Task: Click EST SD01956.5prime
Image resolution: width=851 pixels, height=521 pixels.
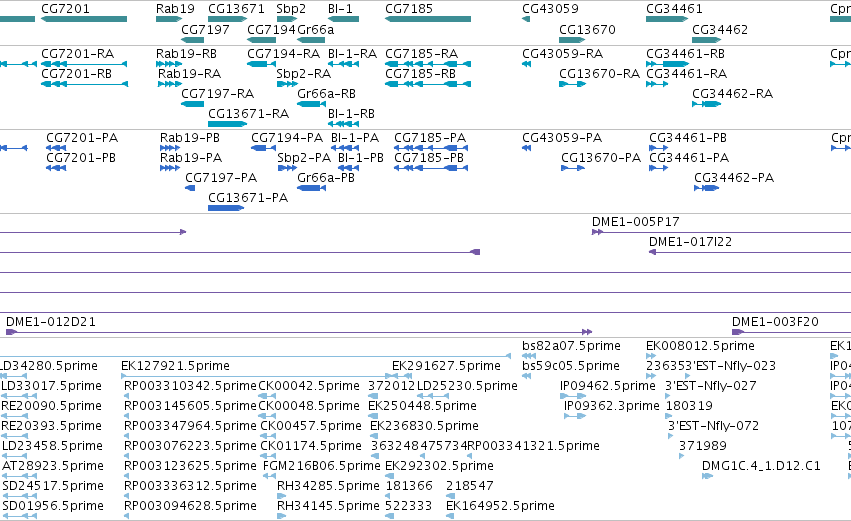Action: pos(20,517)
